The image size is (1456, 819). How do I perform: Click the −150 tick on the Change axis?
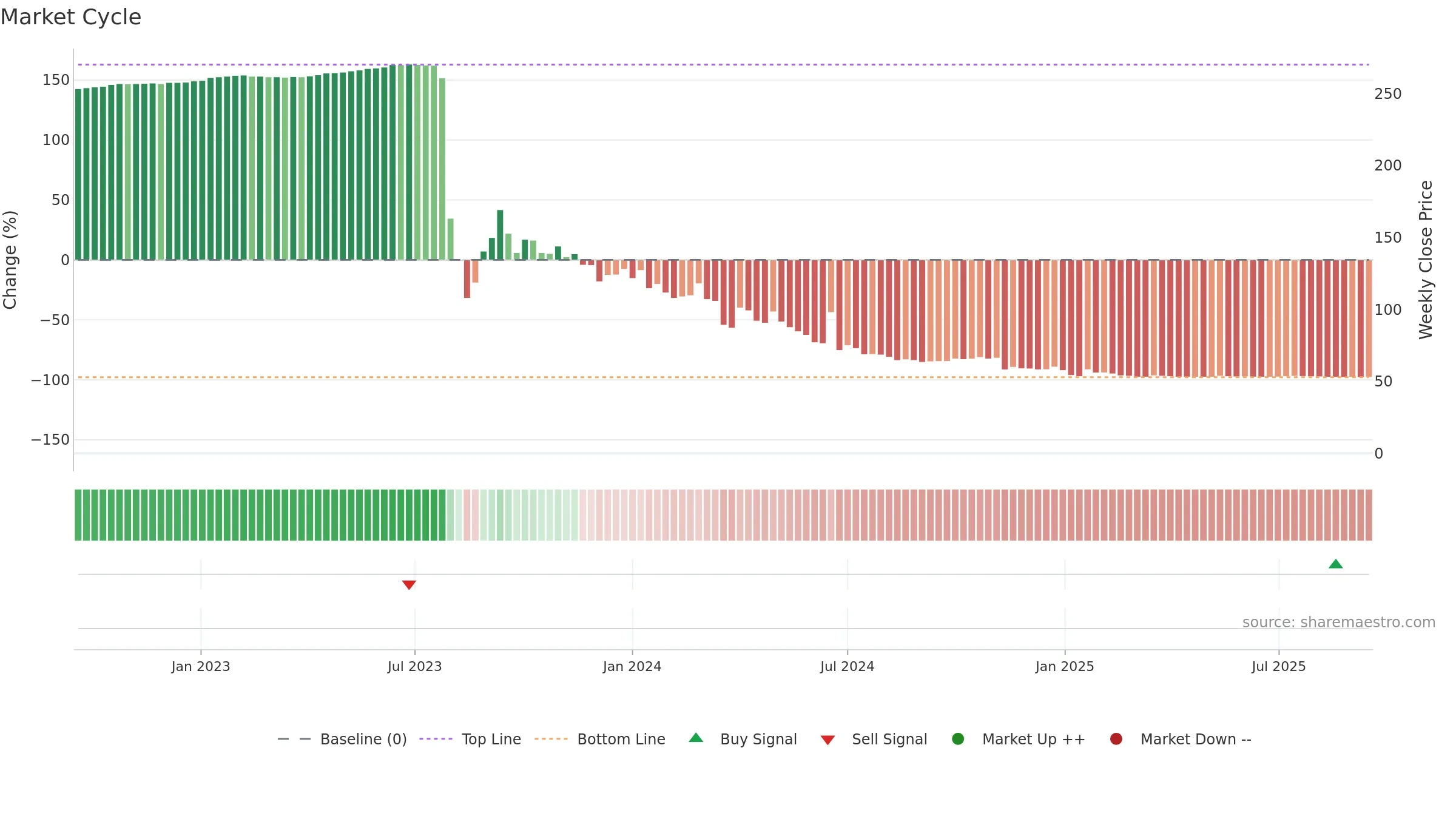50,440
